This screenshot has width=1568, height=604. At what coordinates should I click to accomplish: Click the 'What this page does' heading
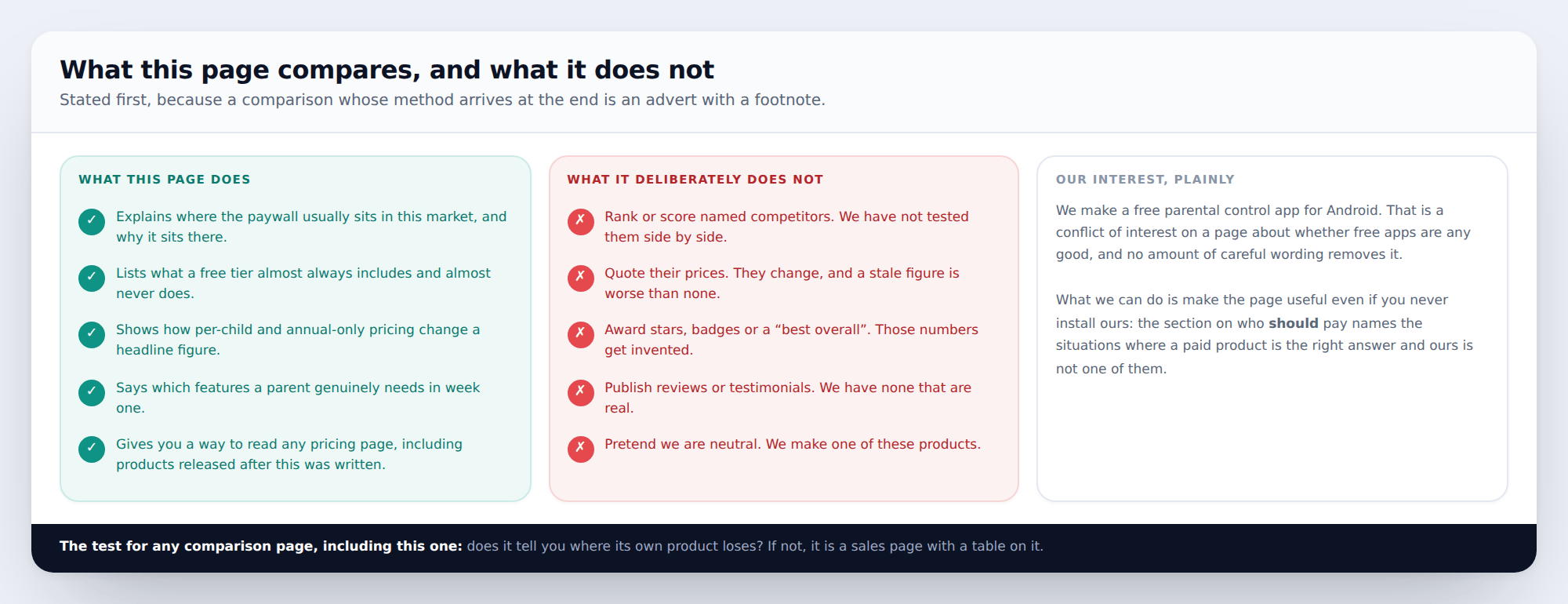click(x=165, y=180)
